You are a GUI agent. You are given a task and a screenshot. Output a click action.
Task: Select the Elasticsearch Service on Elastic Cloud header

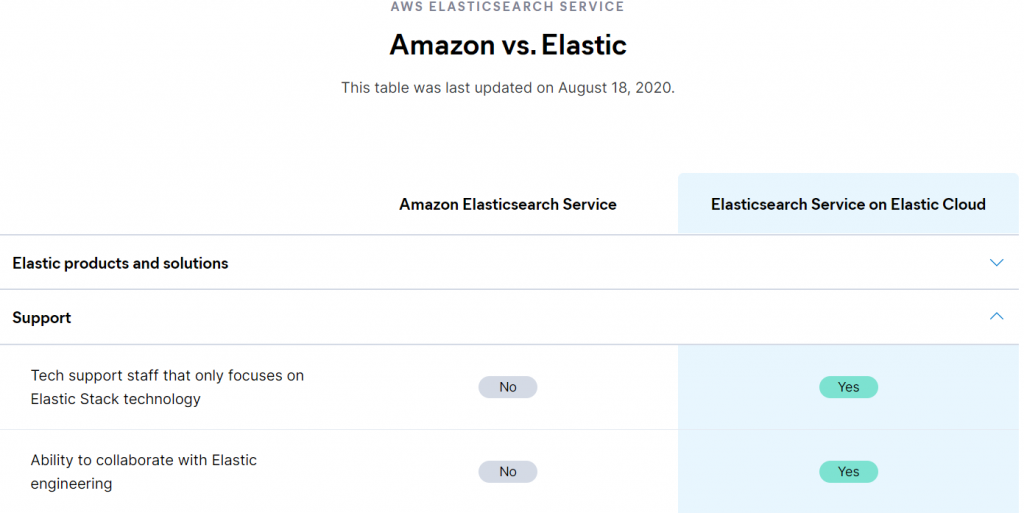point(848,204)
